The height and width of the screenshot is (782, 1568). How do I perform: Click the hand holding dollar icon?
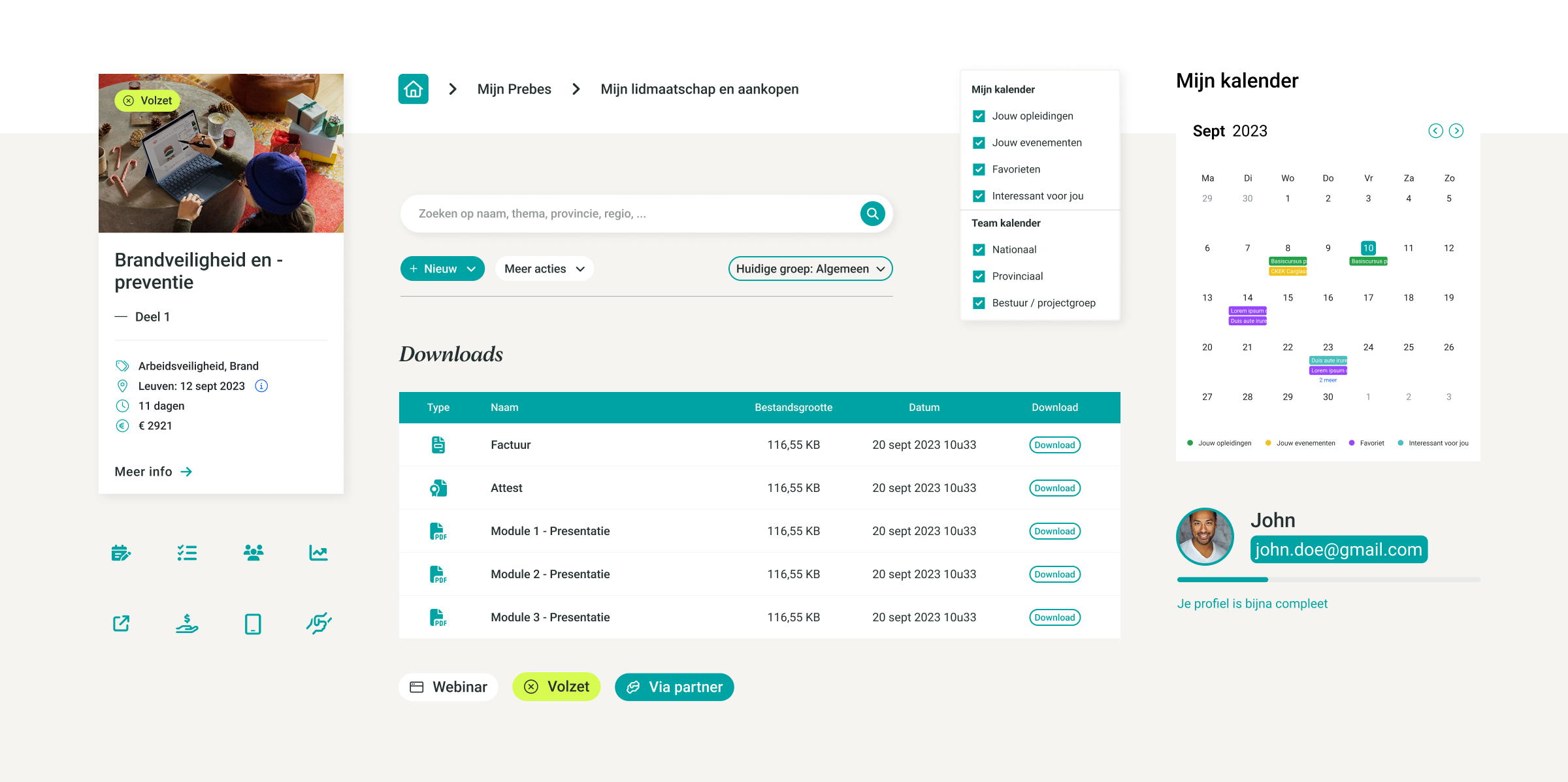(x=187, y=623)
